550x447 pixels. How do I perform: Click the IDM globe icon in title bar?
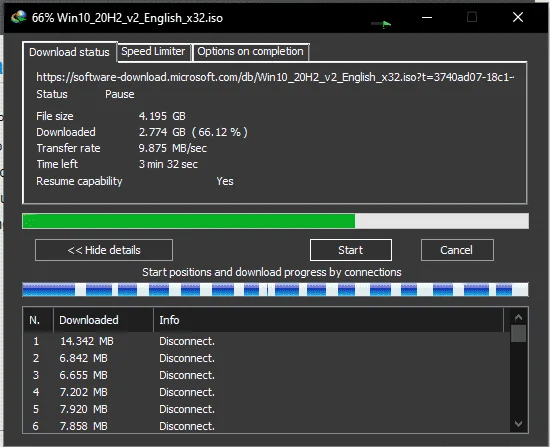pyautogui.click(x=19, y=17)
